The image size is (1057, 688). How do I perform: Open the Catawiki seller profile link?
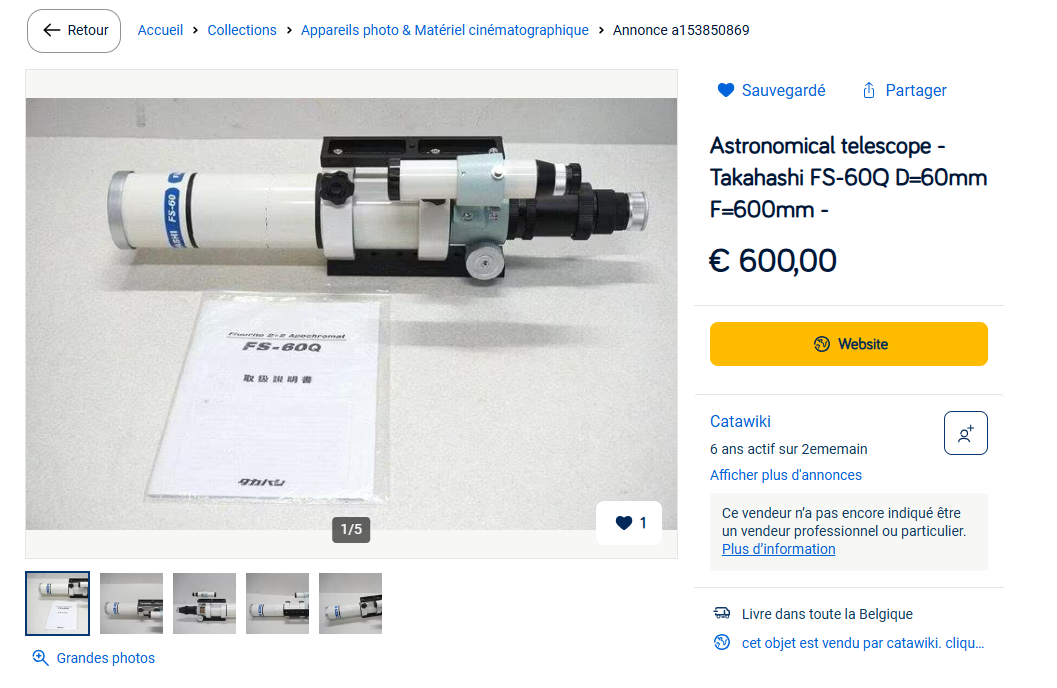tap(740, 422)
